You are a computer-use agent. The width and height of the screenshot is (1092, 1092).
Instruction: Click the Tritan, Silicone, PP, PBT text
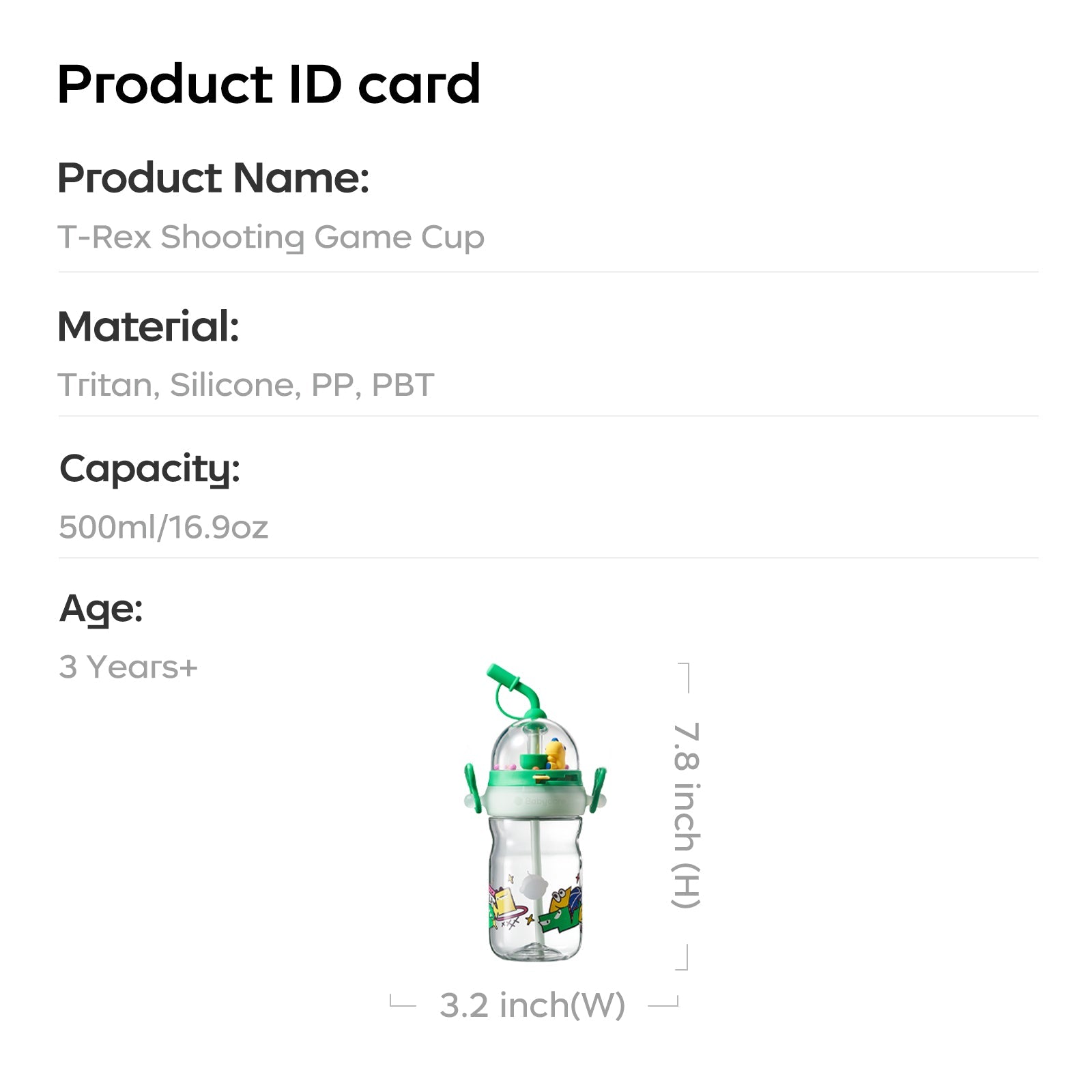[246, 385]
